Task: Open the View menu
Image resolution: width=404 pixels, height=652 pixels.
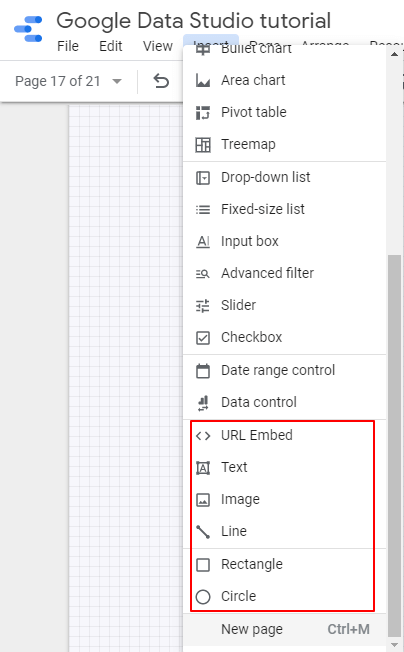Action: 158,46
